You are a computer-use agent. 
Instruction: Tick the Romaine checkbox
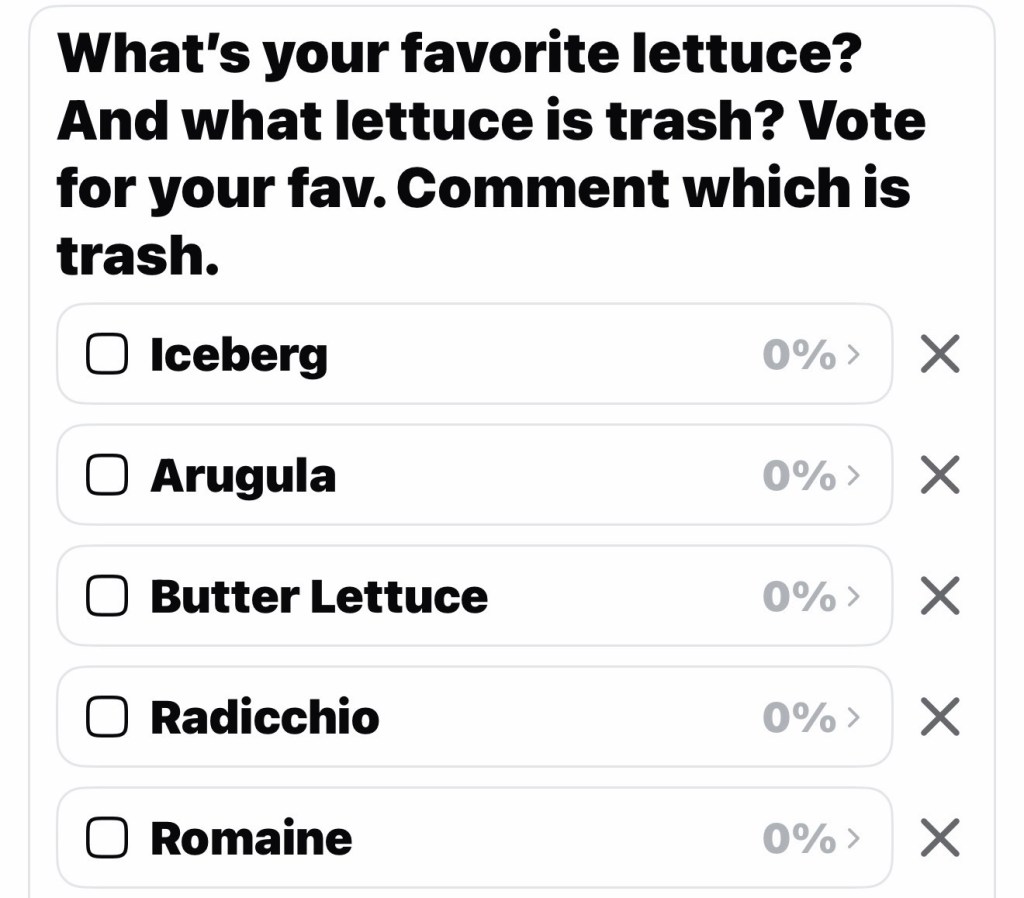point(106,838)
